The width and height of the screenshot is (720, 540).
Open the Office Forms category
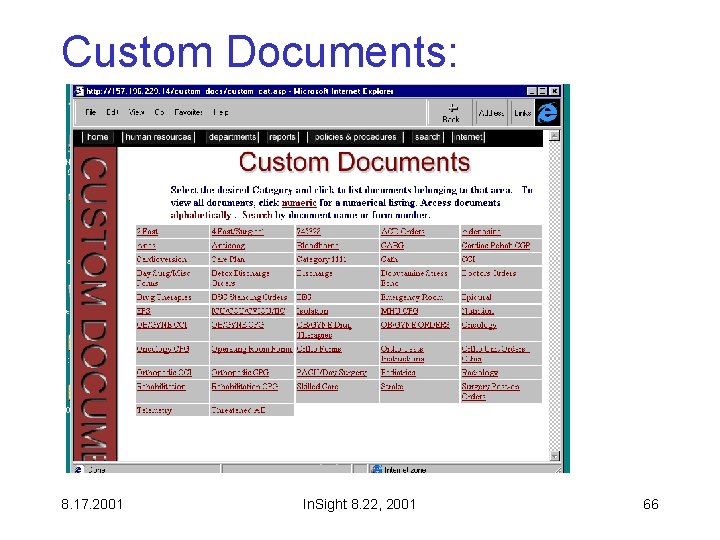pos(319,349)
